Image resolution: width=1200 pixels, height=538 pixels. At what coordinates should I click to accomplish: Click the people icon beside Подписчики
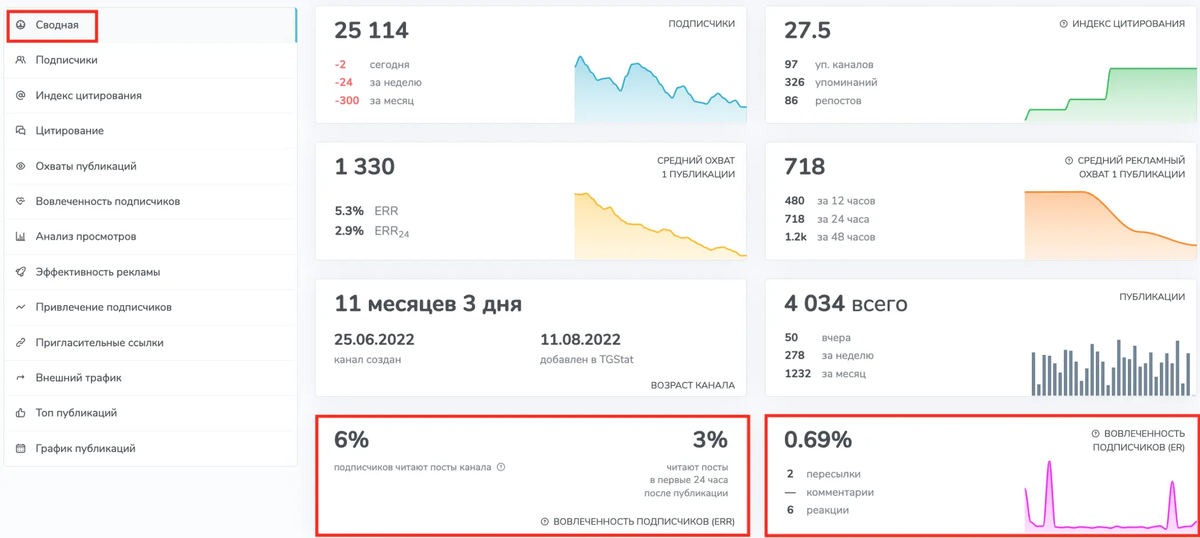tap(20, 60)
